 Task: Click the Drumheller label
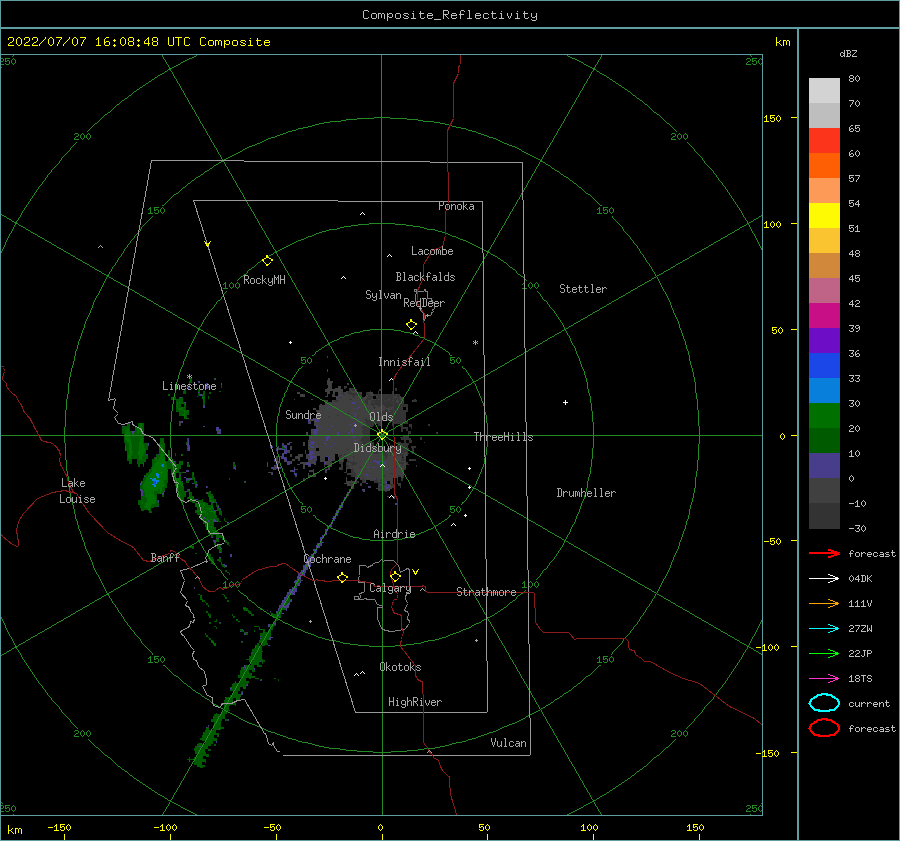point(586,493)
